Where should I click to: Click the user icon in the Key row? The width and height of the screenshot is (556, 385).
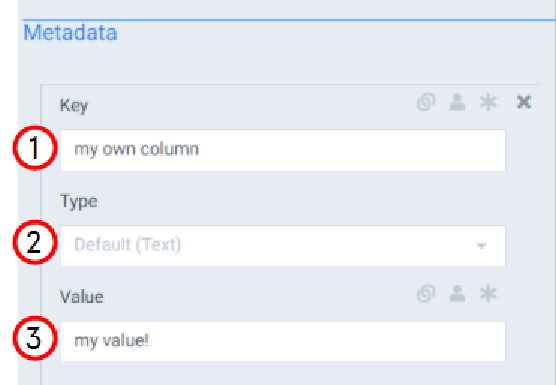[457, 102]
